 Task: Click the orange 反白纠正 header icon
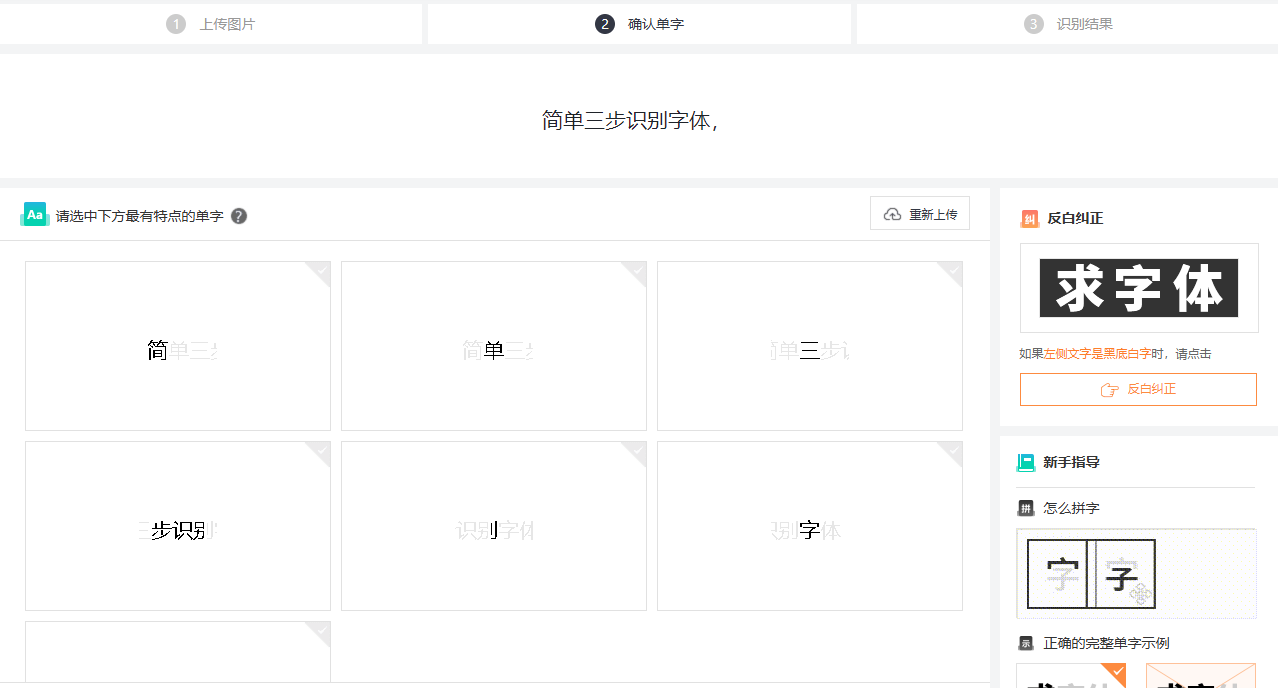(1029, 219)
